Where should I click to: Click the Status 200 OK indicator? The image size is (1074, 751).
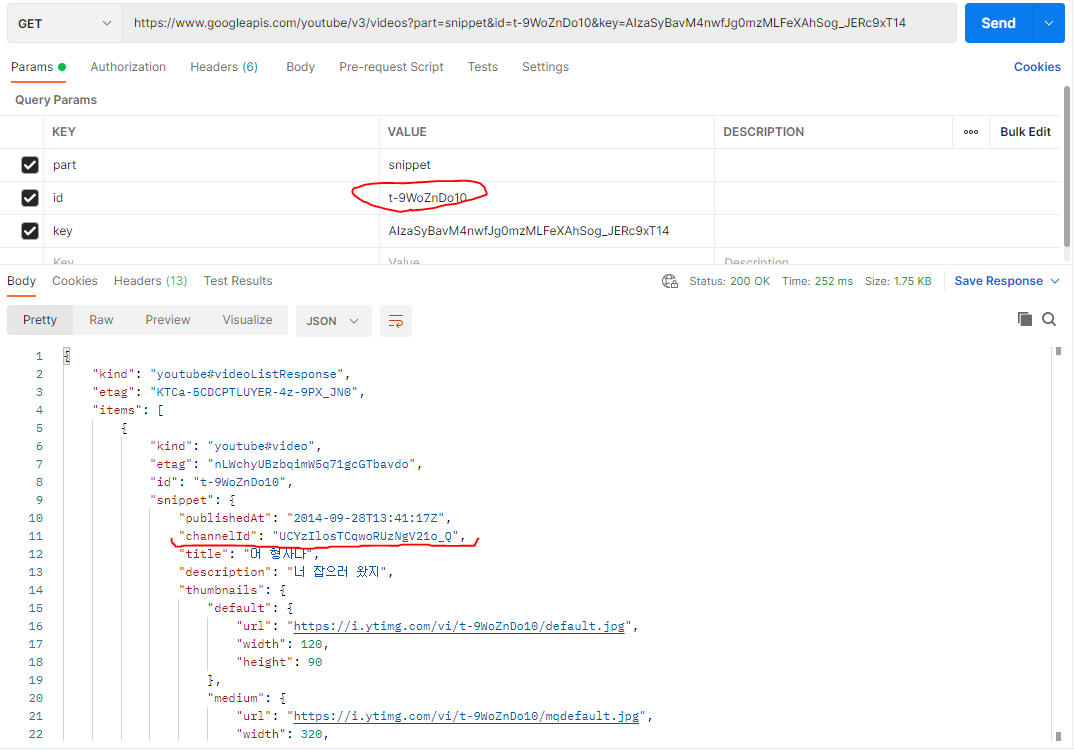(729, 281)
